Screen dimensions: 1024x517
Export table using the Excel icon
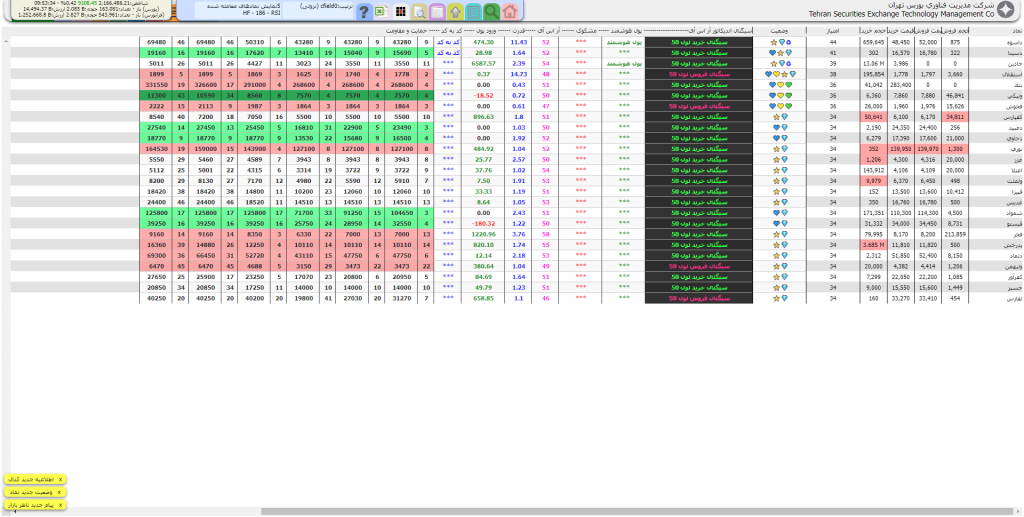click(382, 12)
